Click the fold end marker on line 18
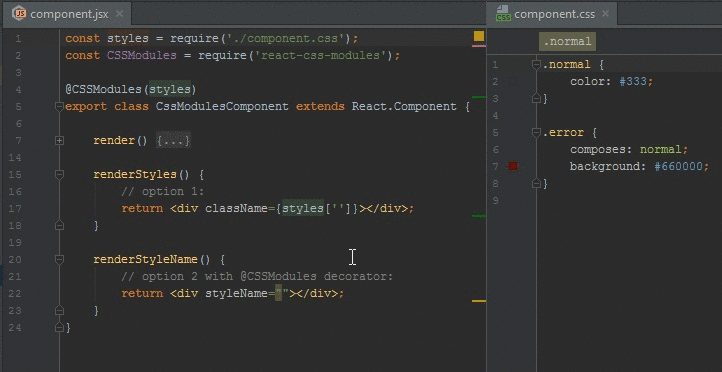Image resolution: width=722 pixels, height=372 pixels. tap(59, 225)
